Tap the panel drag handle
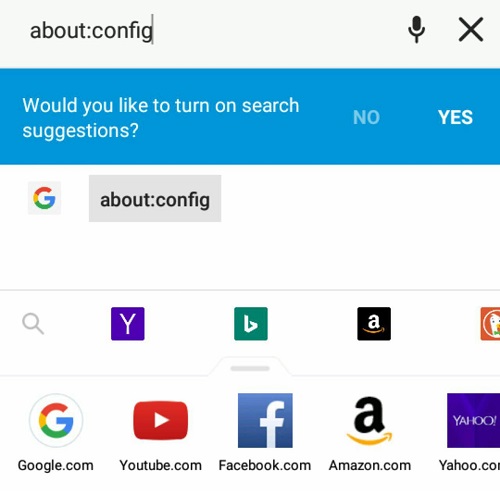This screenshot has width=500, height=491. point(250,368)
